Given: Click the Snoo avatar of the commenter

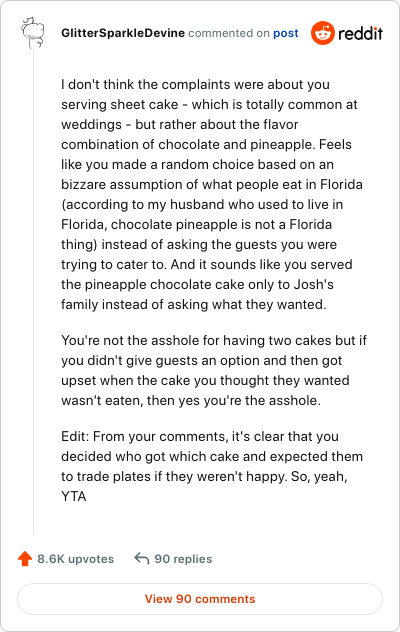Looking at the screenshot, I should tap(32, 33).
